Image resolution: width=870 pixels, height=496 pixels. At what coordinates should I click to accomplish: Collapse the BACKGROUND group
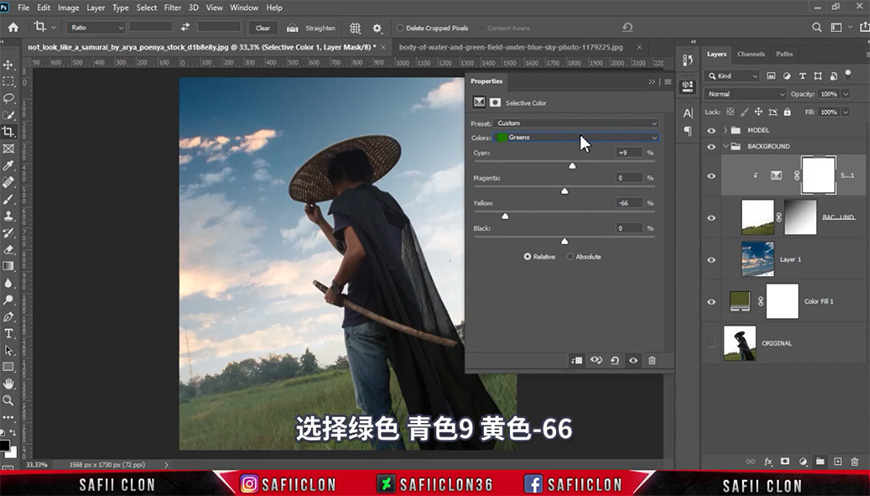coord(725,146)
